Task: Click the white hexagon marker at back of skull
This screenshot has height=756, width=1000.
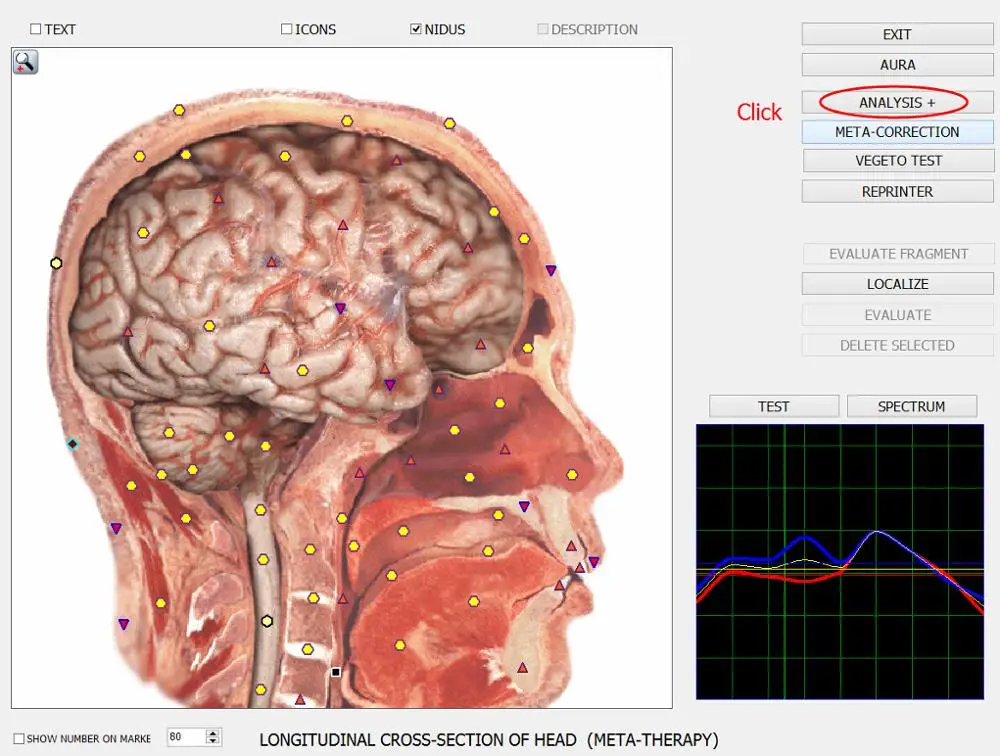Action: 56,263
